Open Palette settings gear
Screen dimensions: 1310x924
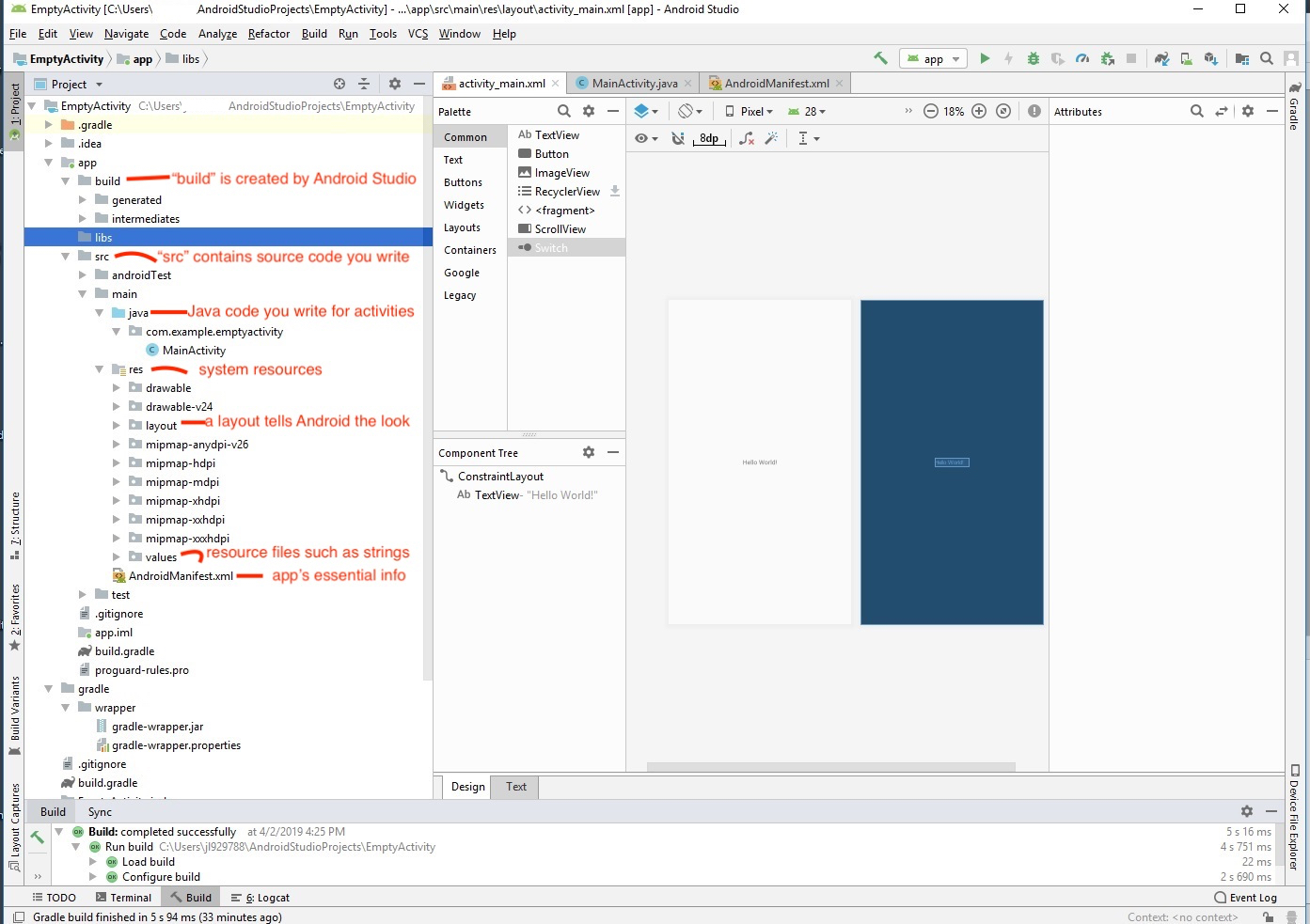click(589, 111)
